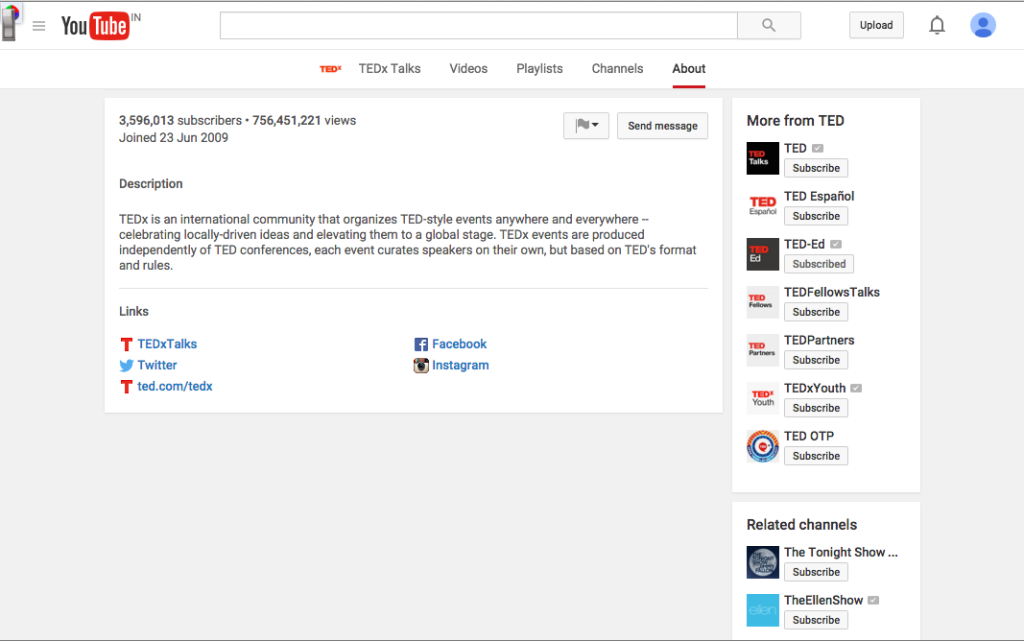Subscribe to TheEllenShow
The image size is (1024, 641).
[x=816, y=620]
